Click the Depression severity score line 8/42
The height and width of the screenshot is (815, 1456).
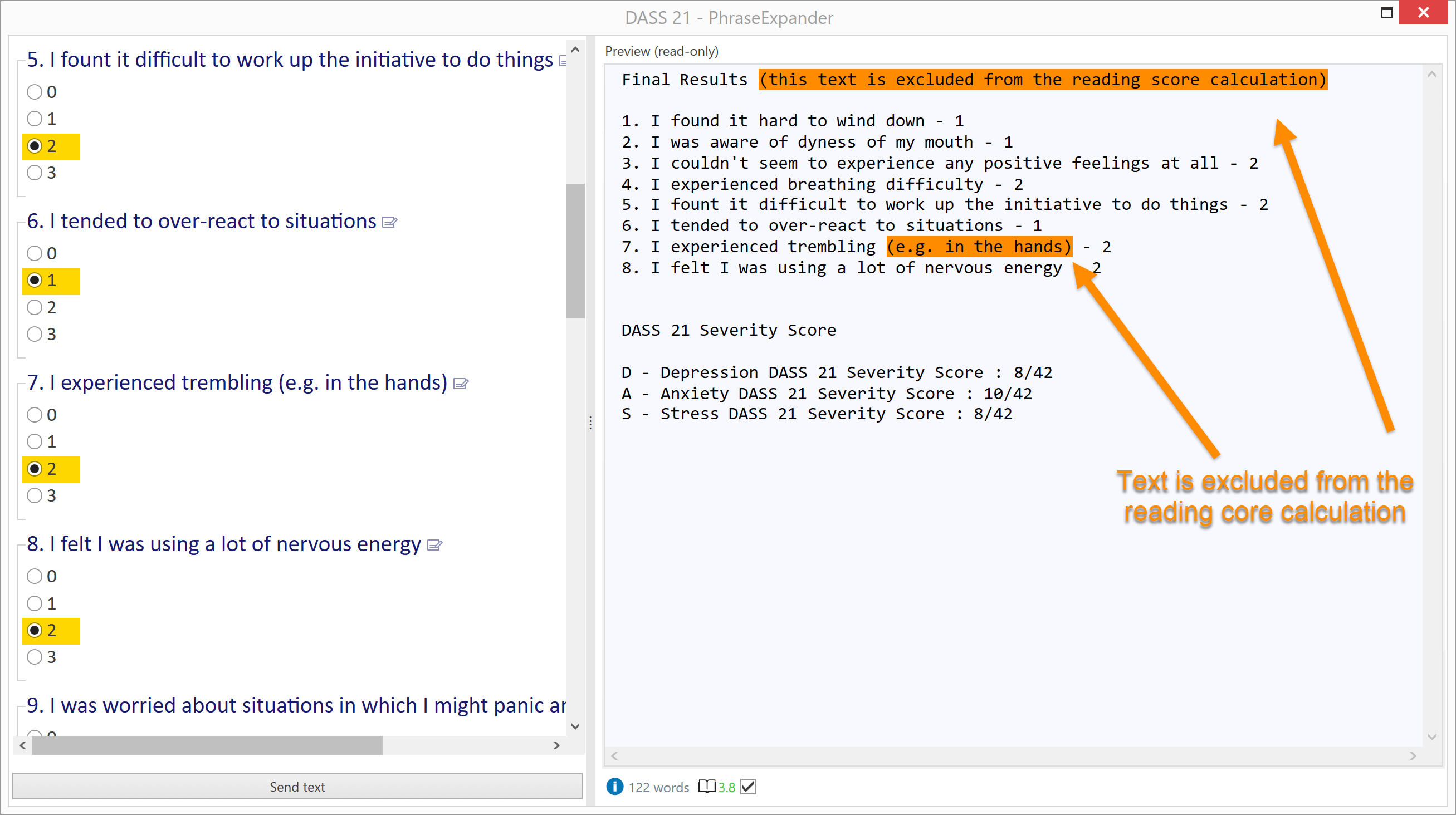[837, 372]
